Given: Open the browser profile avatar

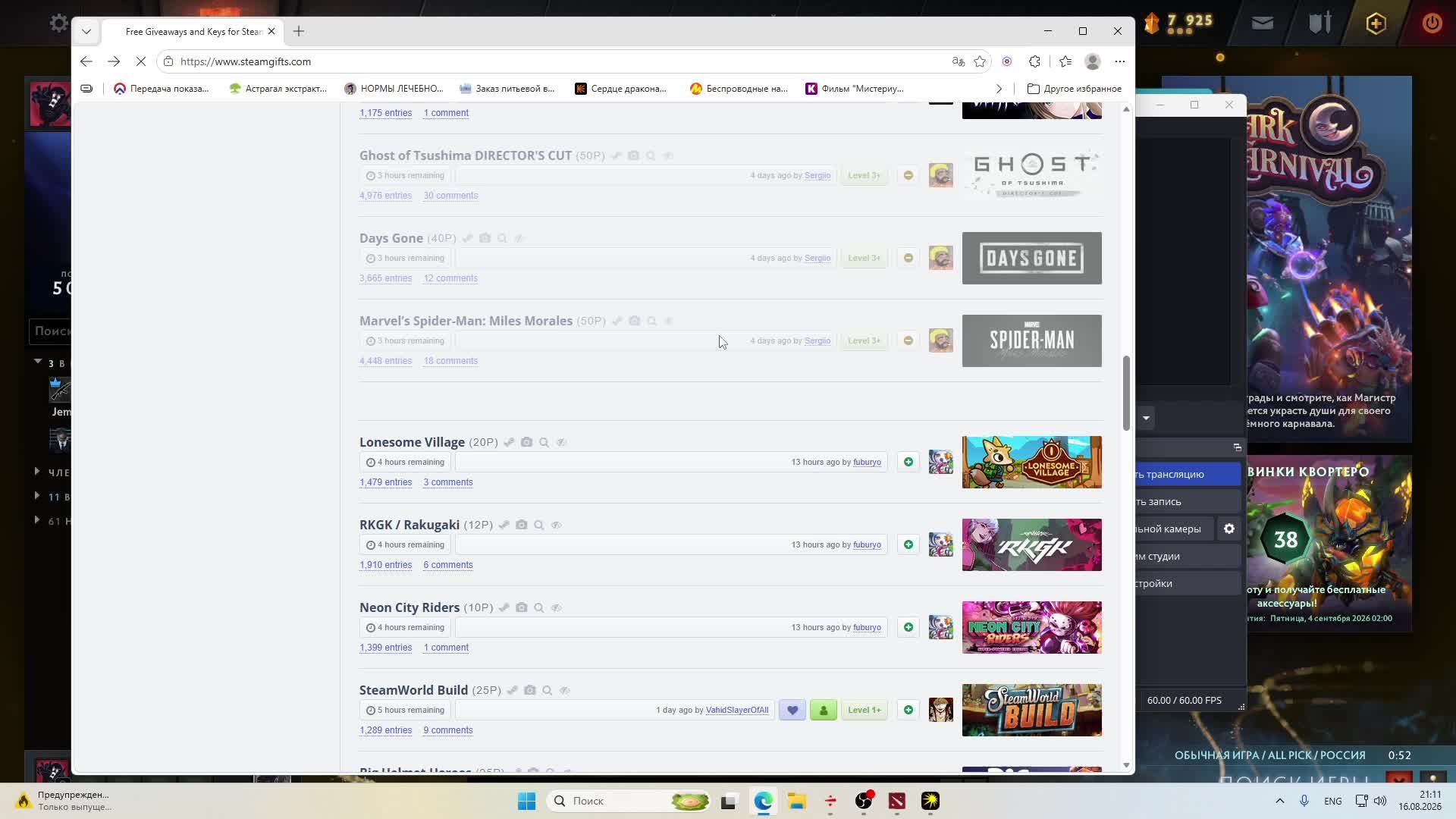Looking at the screenshot, I should pyautogui.click(x=1093, y=61).
